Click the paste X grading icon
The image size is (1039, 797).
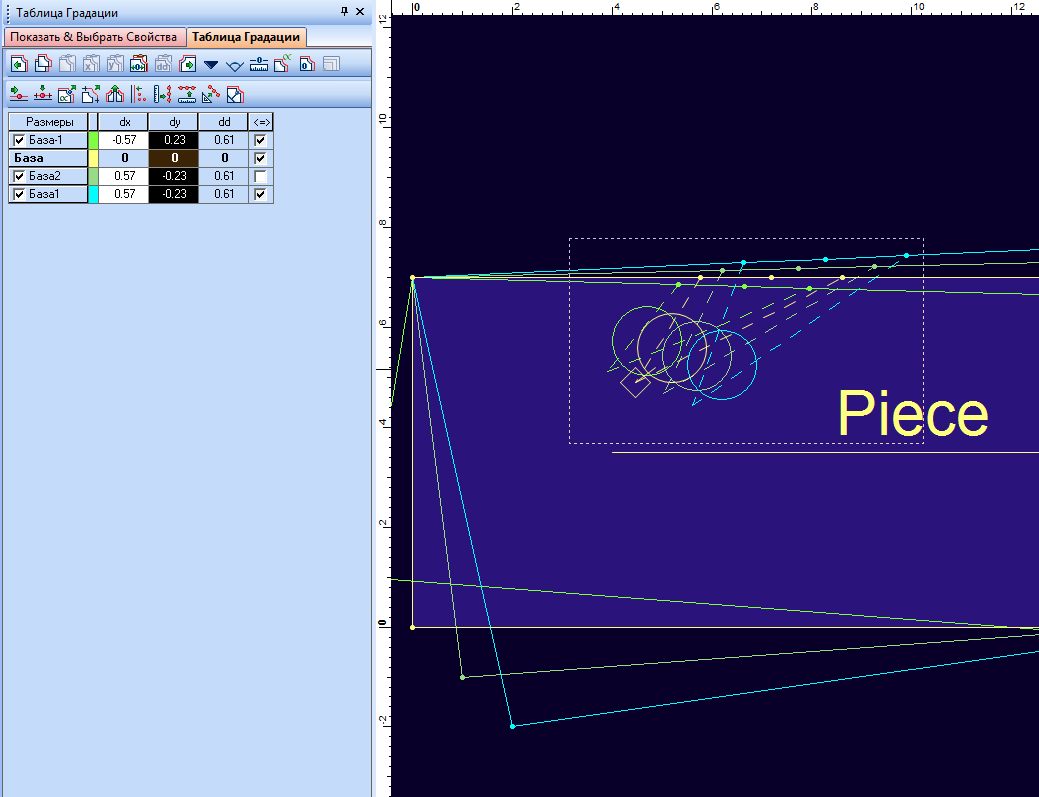click(x=91, y=64)
